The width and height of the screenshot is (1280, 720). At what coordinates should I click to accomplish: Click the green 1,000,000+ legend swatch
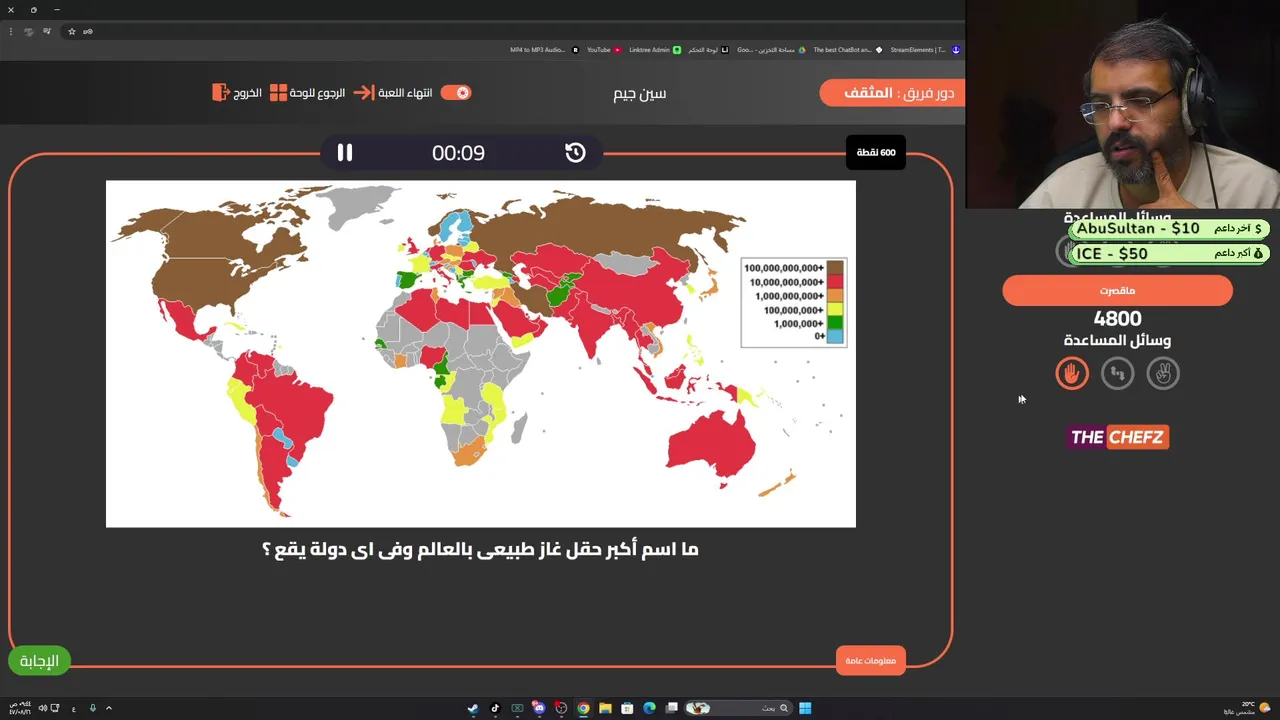(835, 322)
